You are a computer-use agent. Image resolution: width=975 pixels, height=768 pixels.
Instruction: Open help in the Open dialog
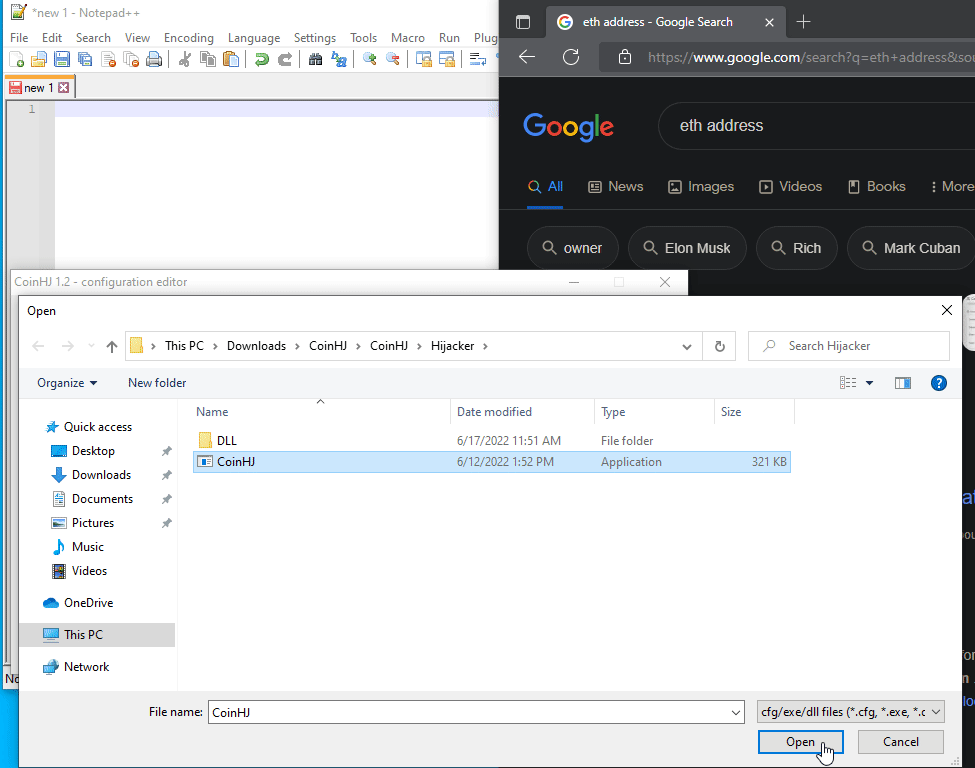[939, 383]
